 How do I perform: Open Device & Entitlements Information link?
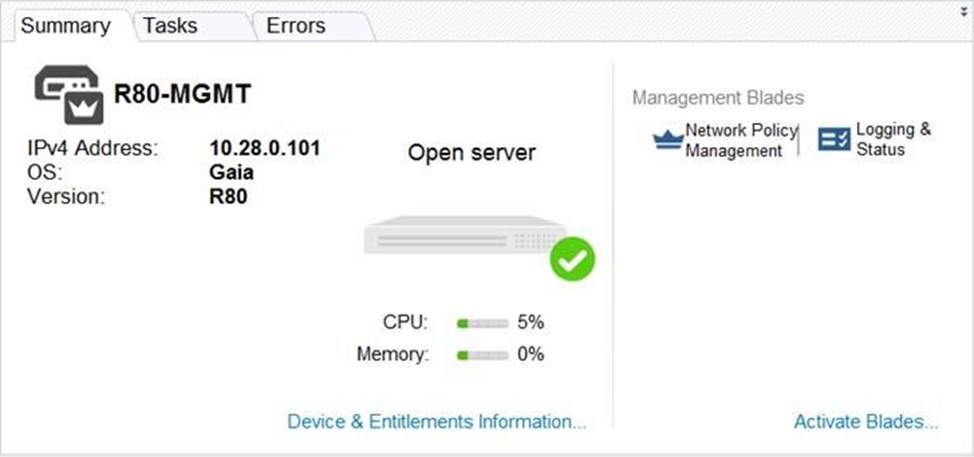437,422
